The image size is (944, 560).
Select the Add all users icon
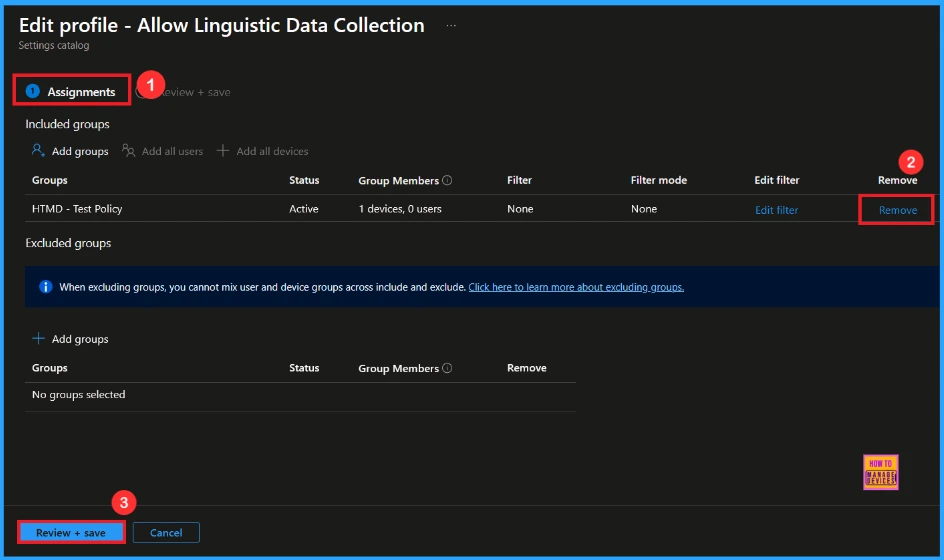129,151
